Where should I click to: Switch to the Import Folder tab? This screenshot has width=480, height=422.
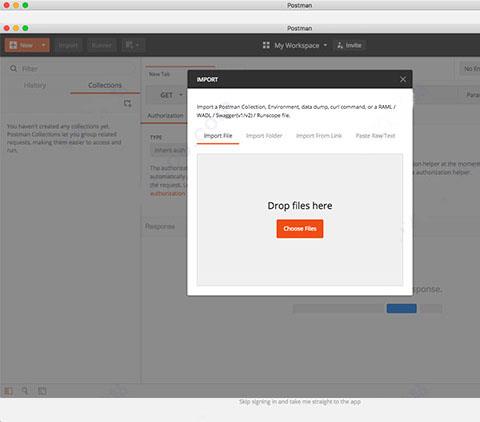click(x=264, y=136)
